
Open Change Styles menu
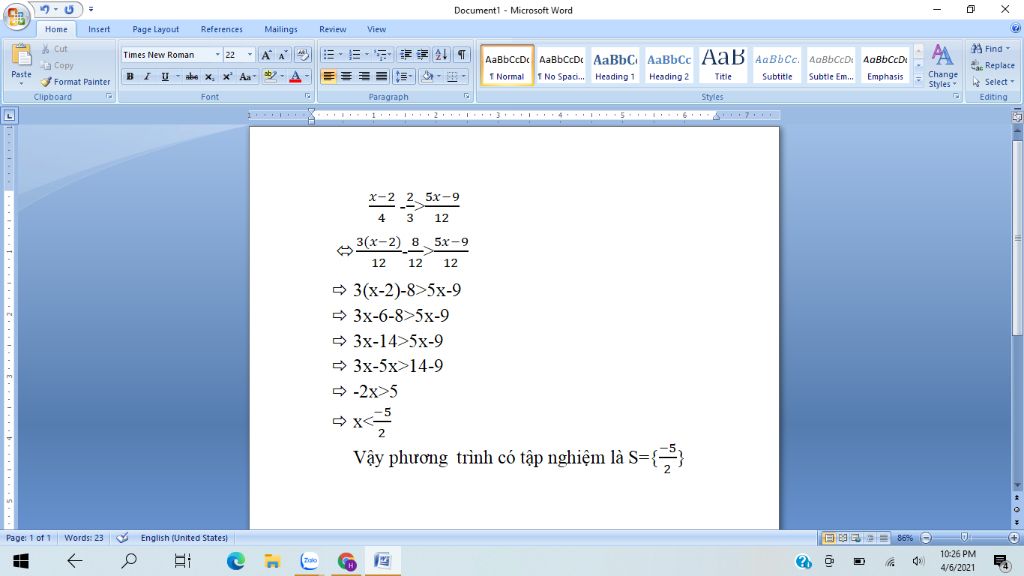[x=942, y=65]
